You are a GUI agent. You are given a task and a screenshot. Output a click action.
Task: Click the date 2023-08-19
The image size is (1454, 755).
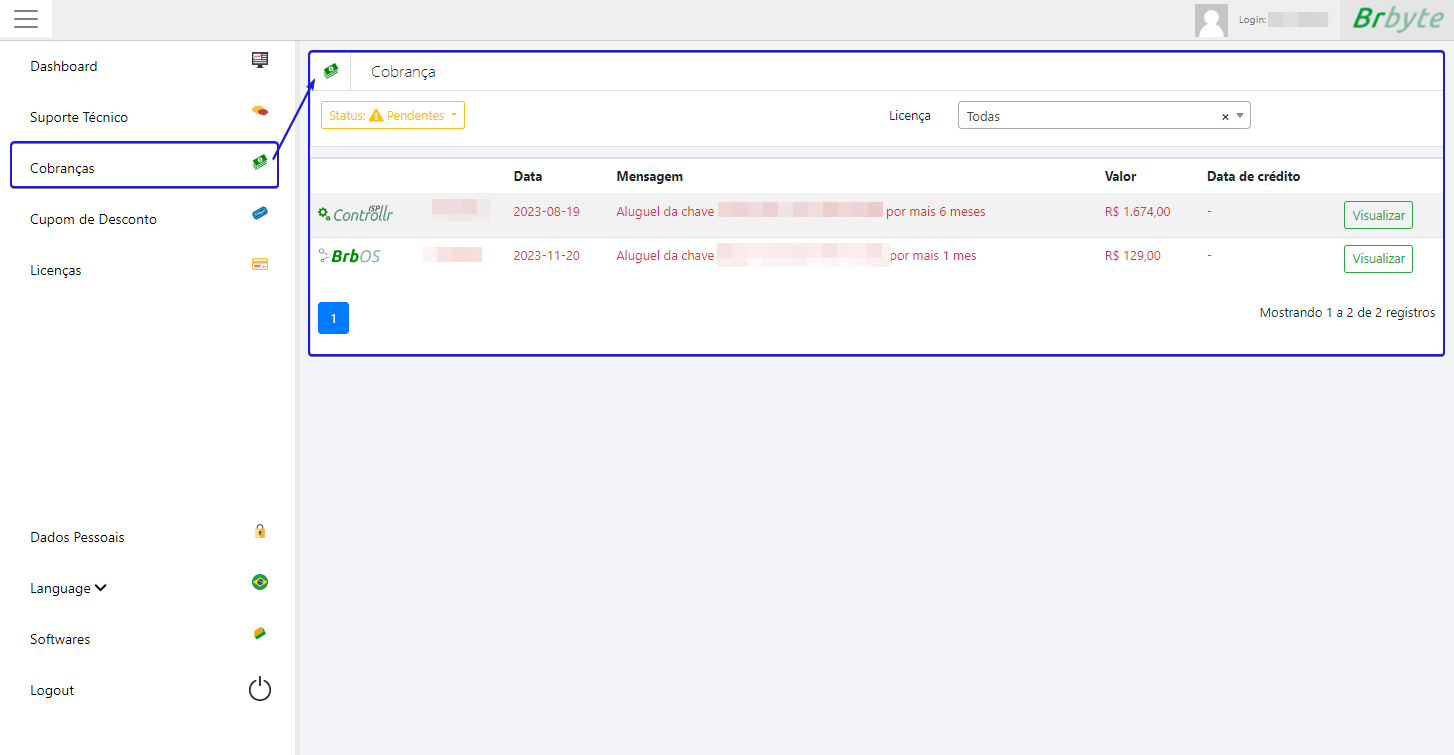tap(546, 212)
